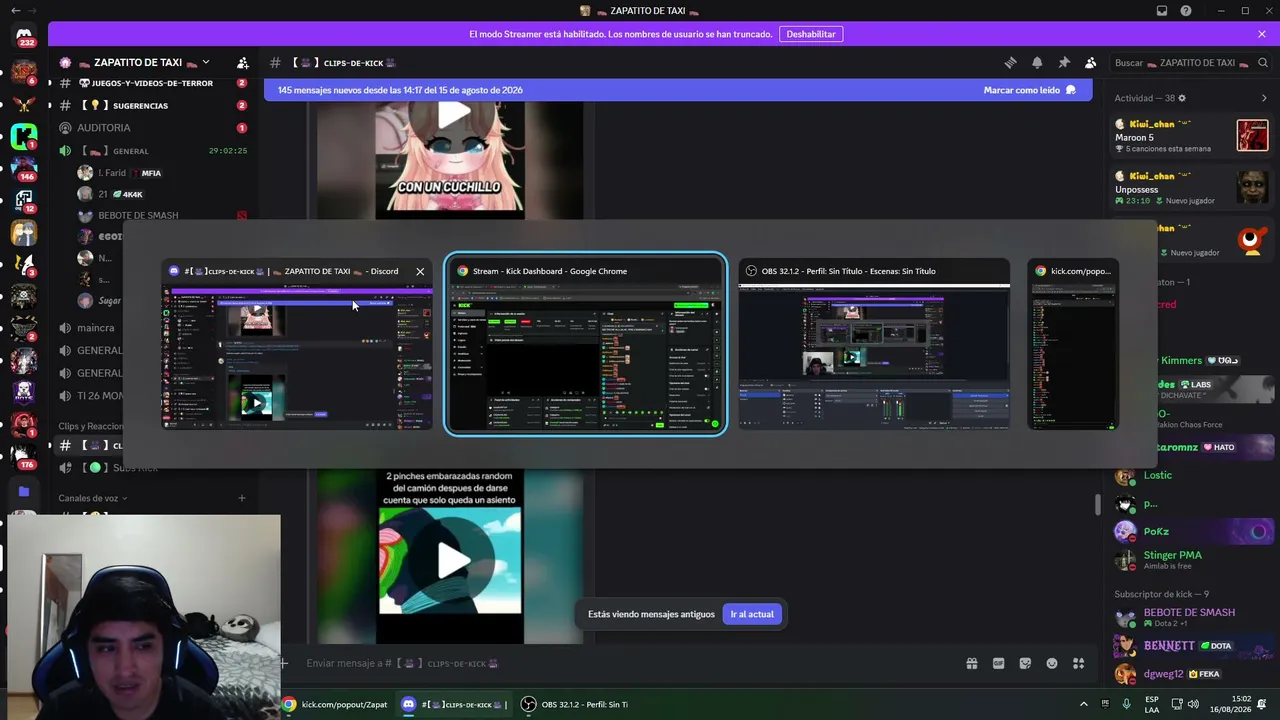Open the Maroon 5 activity card

(1191, 135)
